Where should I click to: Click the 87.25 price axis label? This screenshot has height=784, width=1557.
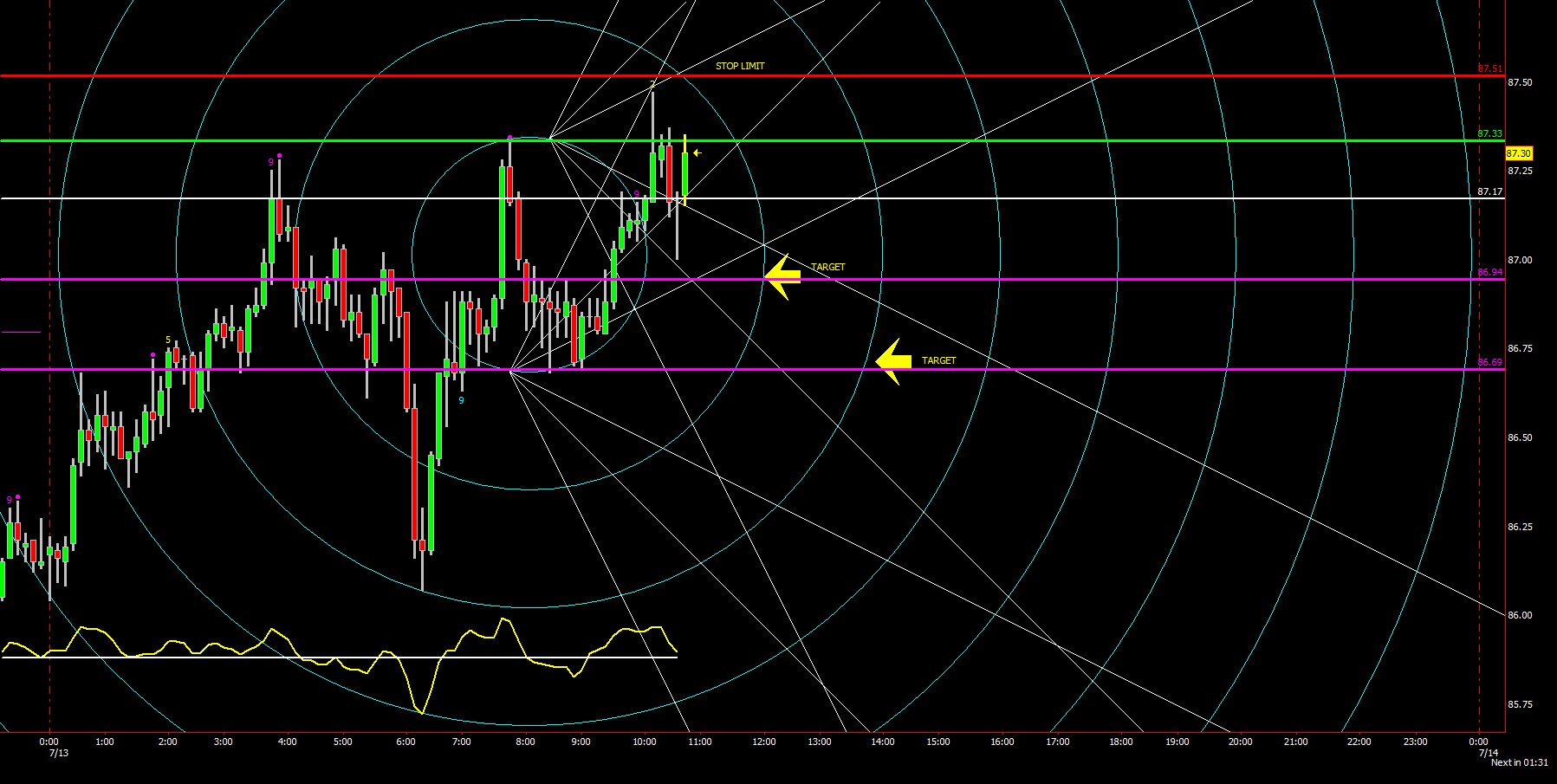click(x=1520, y=171)
